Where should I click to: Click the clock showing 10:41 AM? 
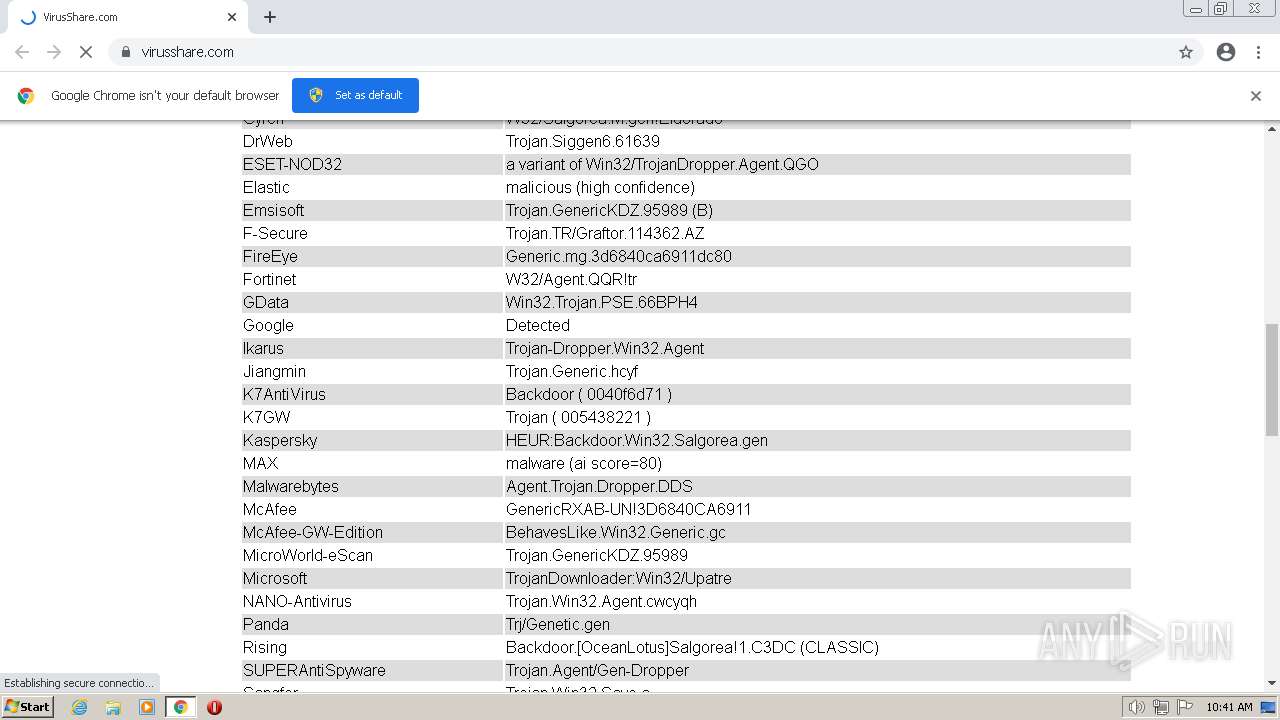(x=1229, y=707)
